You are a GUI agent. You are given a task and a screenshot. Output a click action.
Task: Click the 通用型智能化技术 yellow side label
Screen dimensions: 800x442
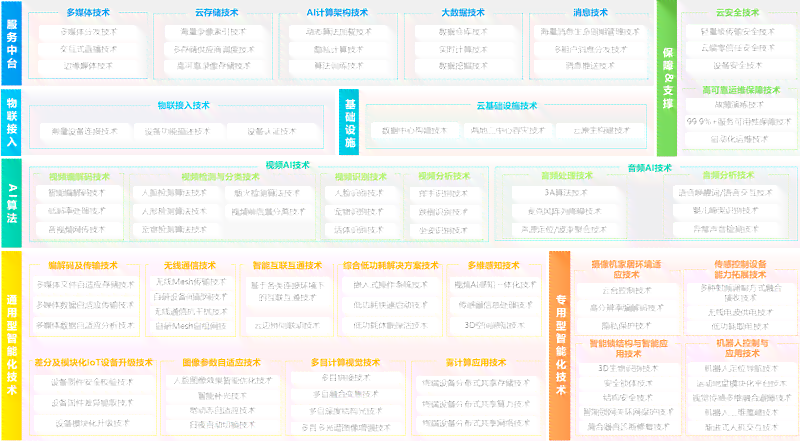point(11,346)
